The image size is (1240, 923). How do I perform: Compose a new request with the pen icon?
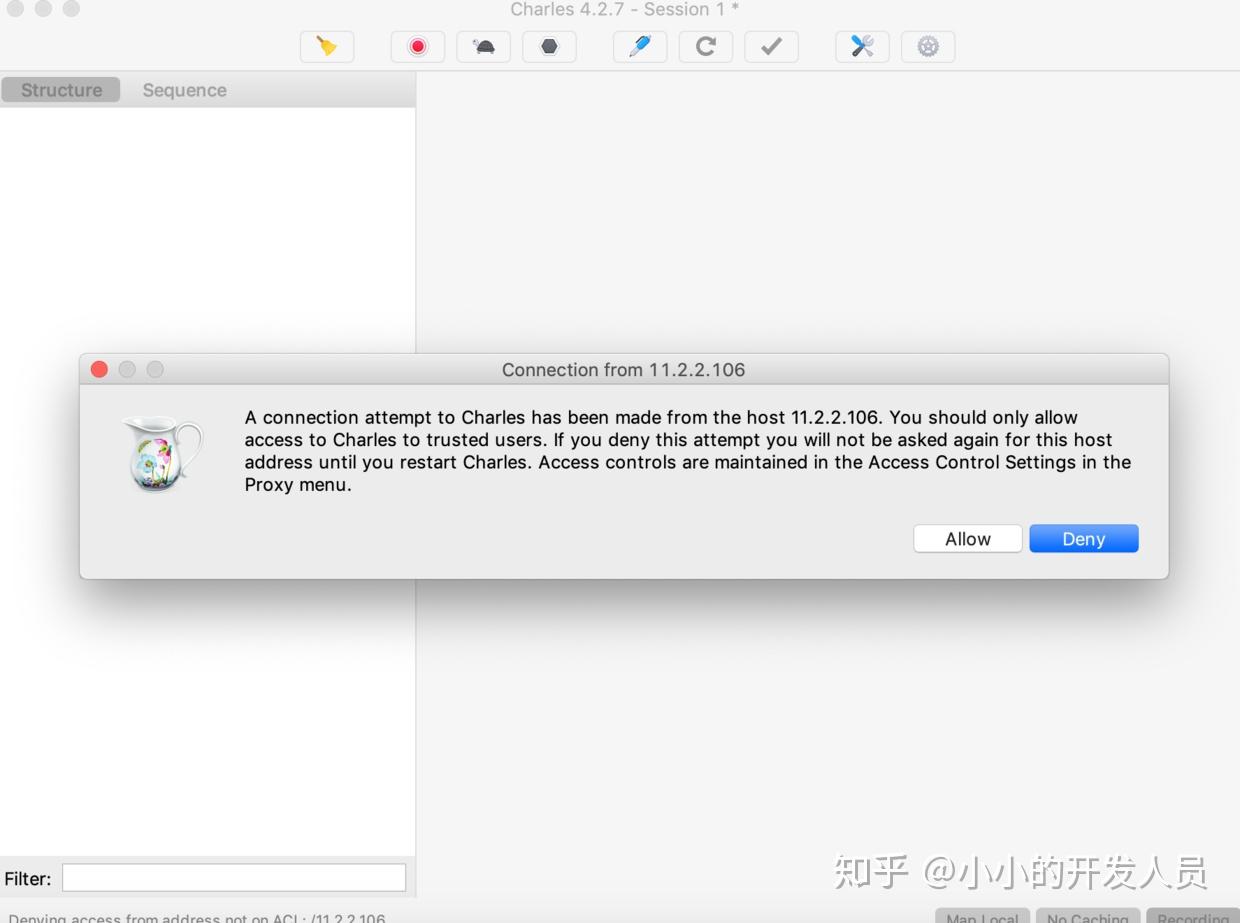click(640, 46)
